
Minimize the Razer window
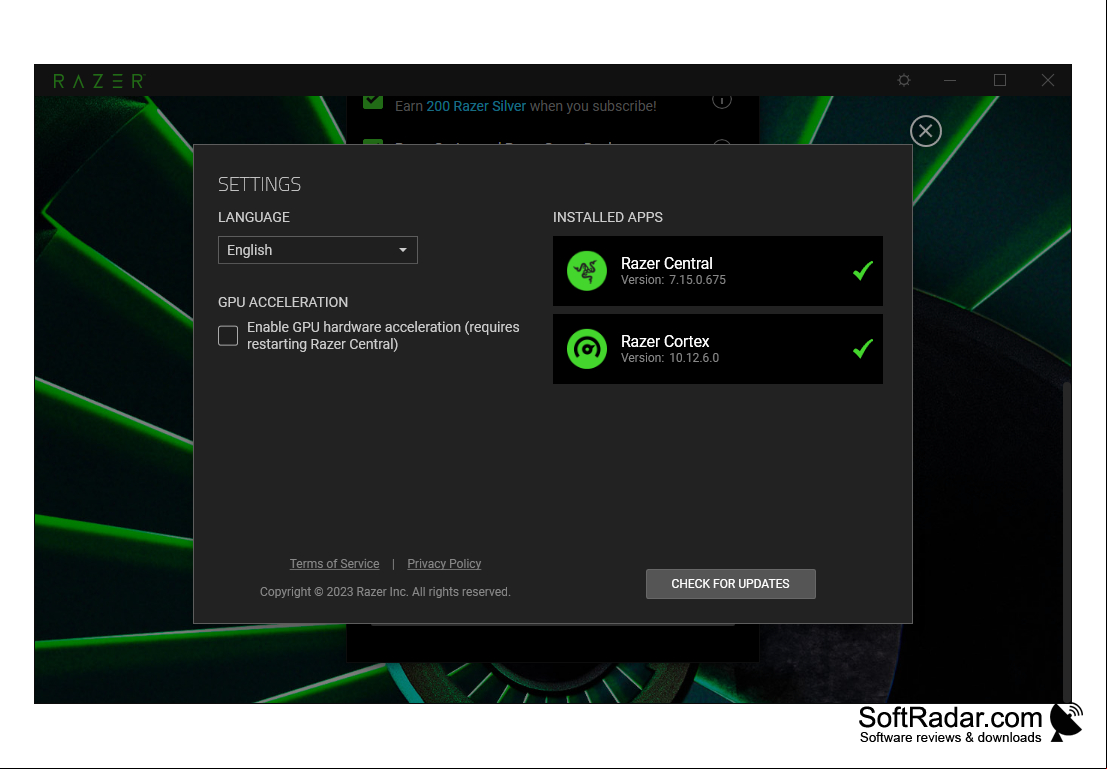tap(950, 81)
